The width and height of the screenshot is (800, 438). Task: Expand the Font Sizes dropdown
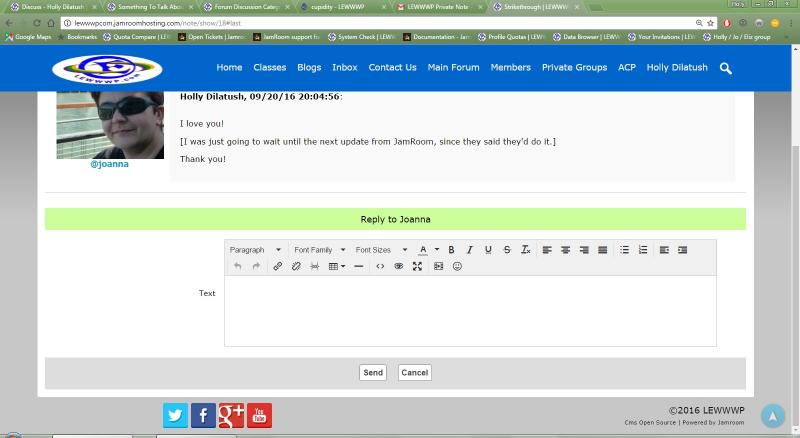click(x=379, y=250)
